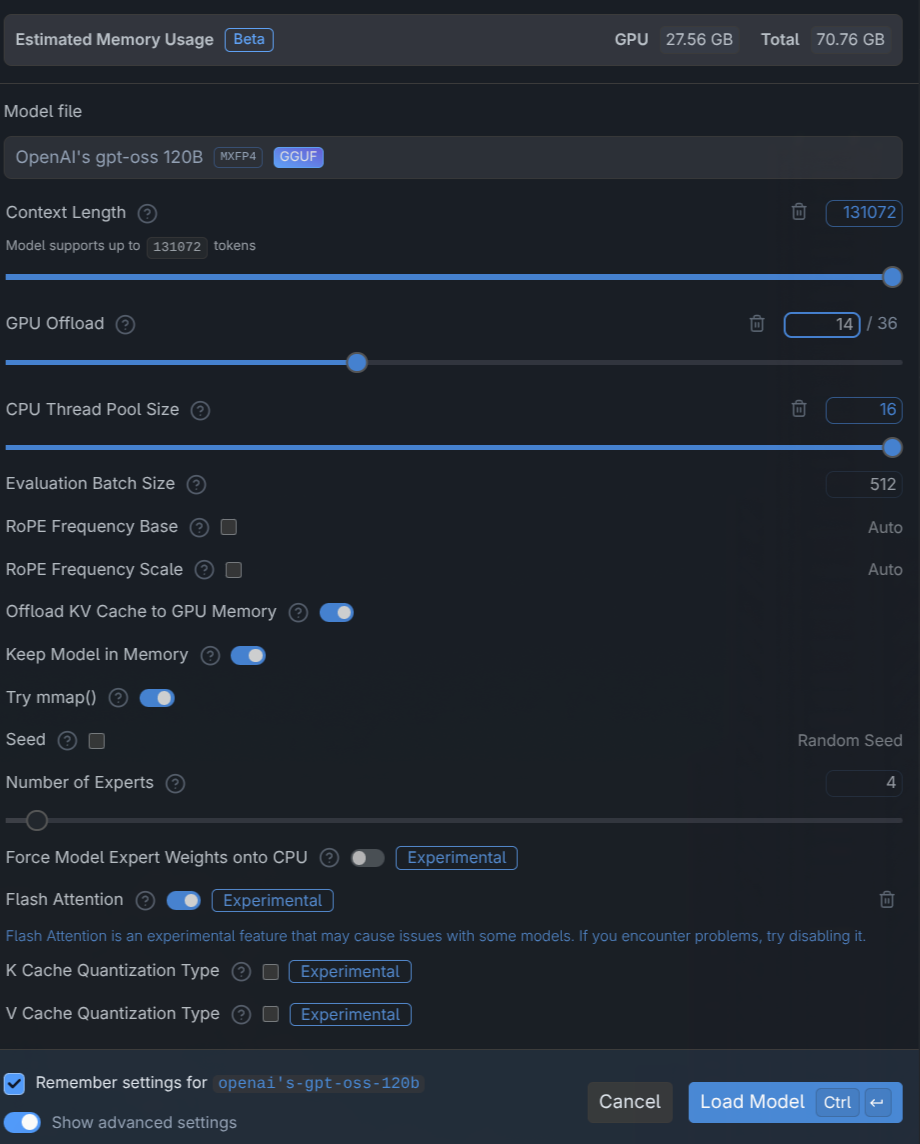
Task: Click the Cancel button
Action: pos(629,1102)
